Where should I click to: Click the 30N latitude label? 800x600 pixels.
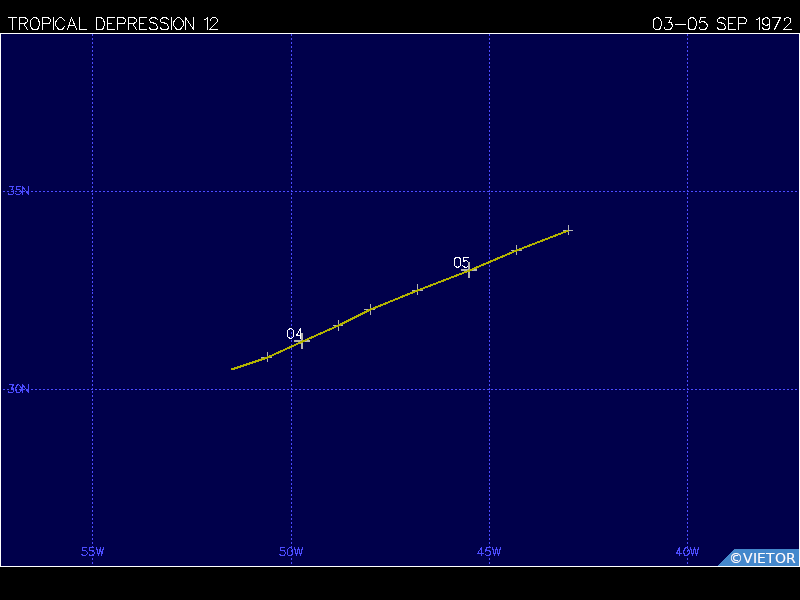tap(18, 389)
